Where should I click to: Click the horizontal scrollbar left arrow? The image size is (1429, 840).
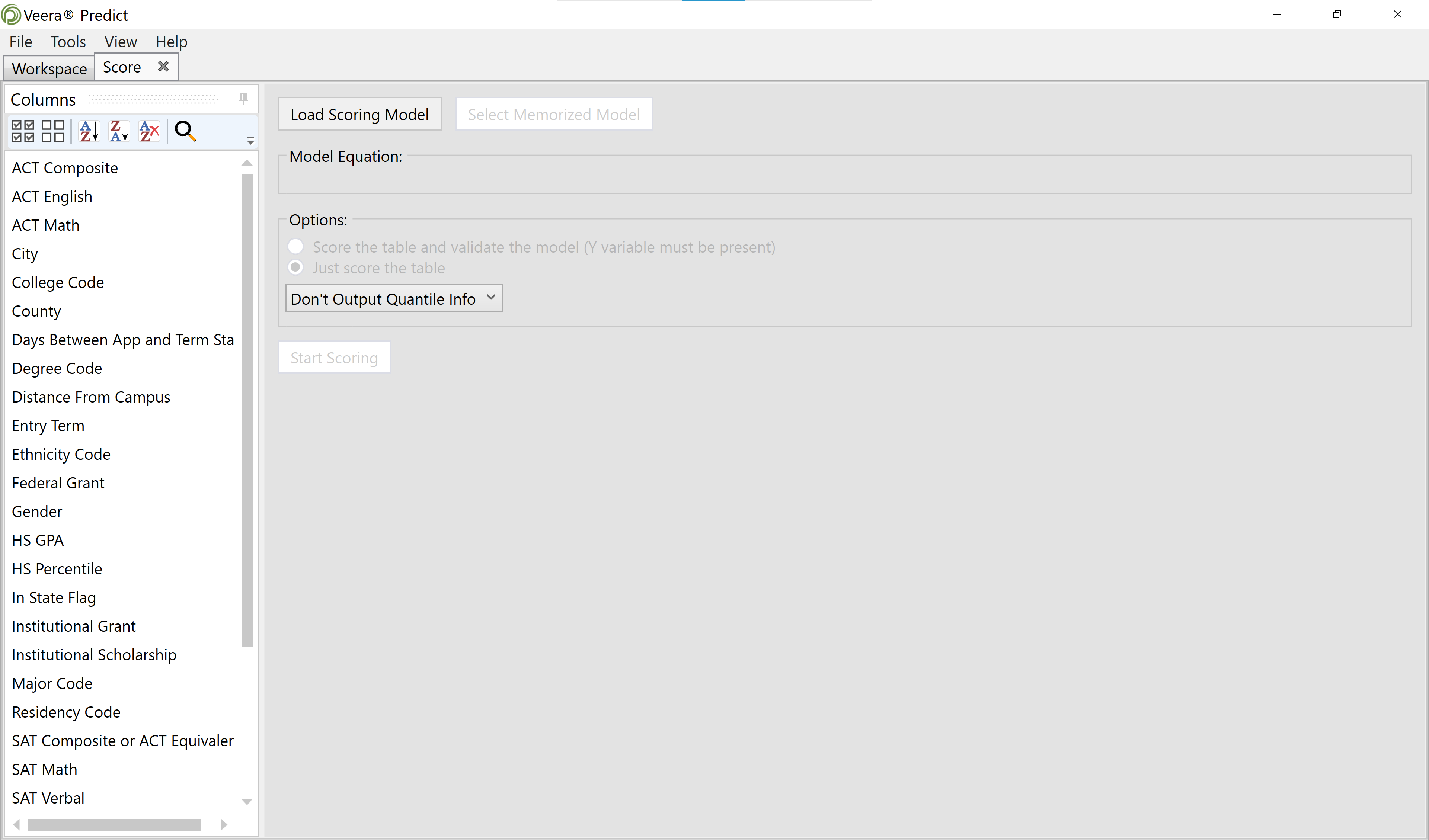coord(16,824)
